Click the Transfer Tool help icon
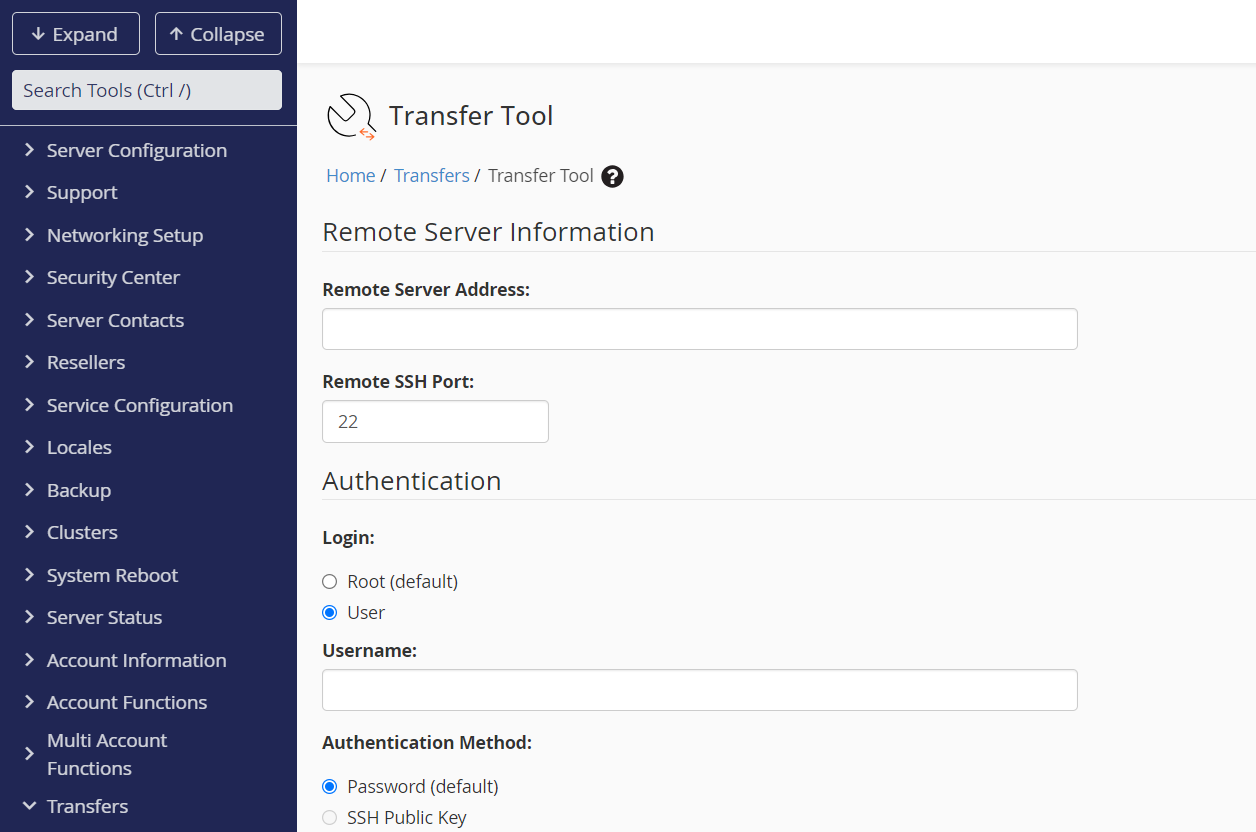Viewport: 1256px width, 832px height. 611,175
